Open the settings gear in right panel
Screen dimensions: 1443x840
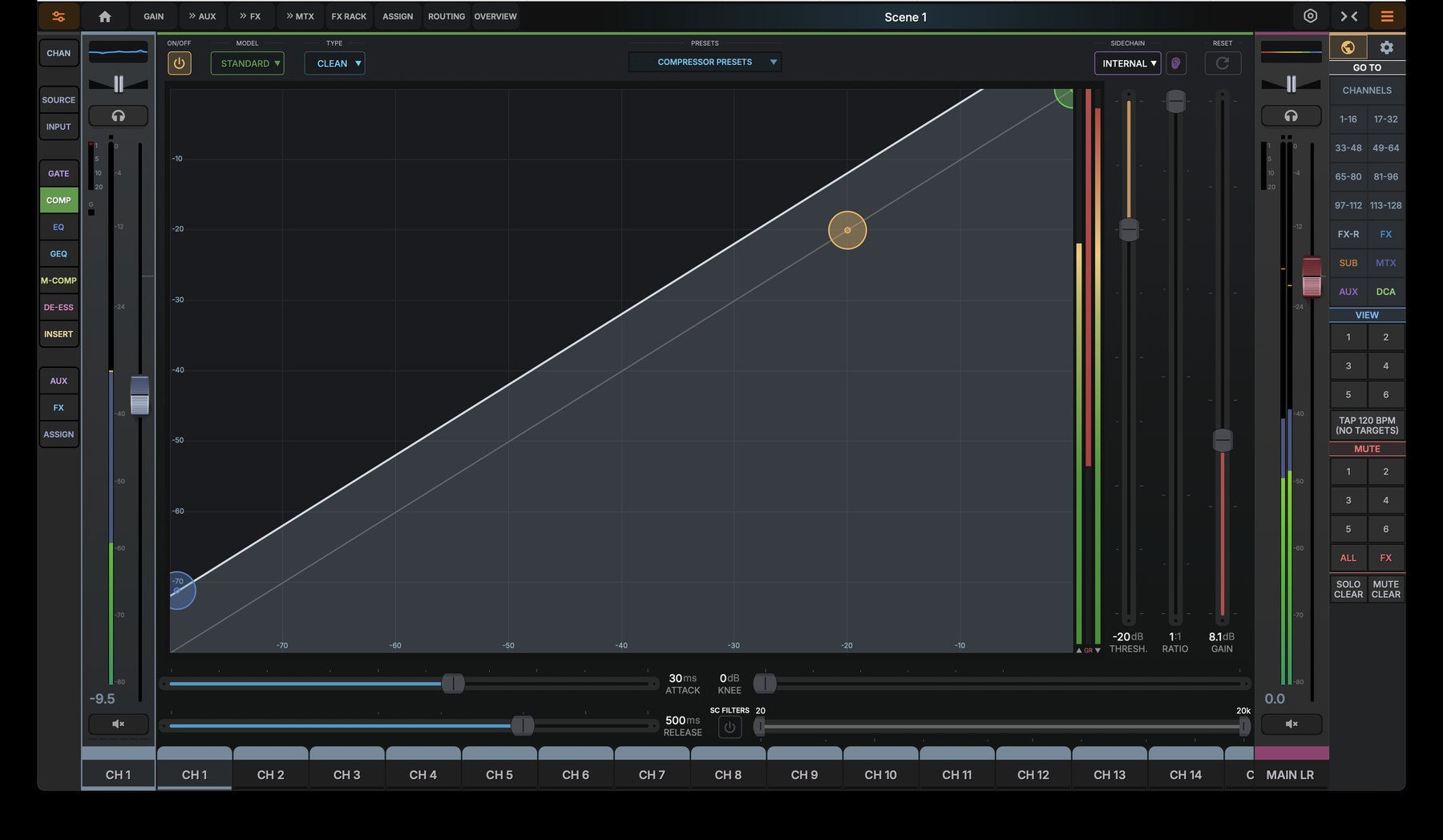(x=1386, y=47)
